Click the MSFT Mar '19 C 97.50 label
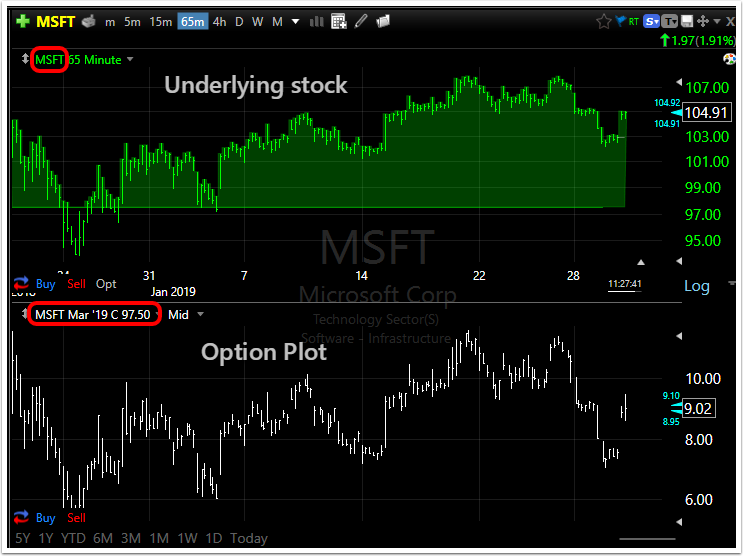The image size is (743, 556). click(92, 315)
